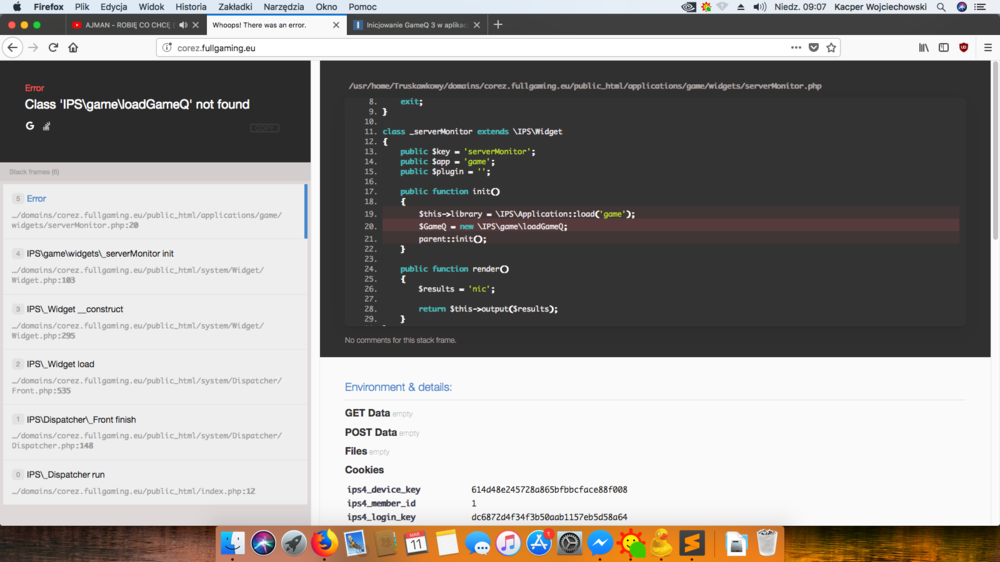Open the page actions three-dot menu
Screen dimensions: 1000x562
tap(796, 47)
